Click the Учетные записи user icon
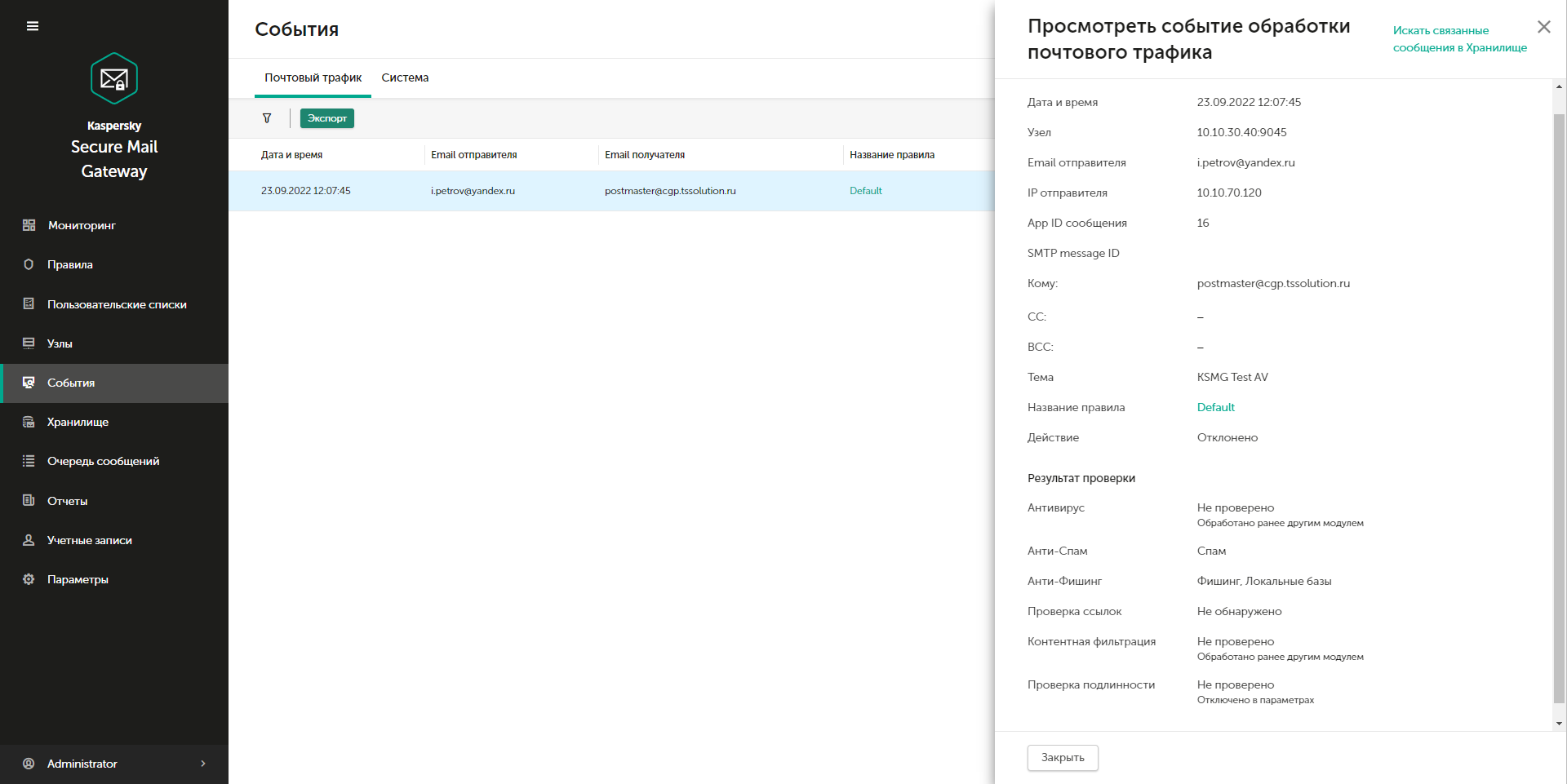 click(29, 540)
